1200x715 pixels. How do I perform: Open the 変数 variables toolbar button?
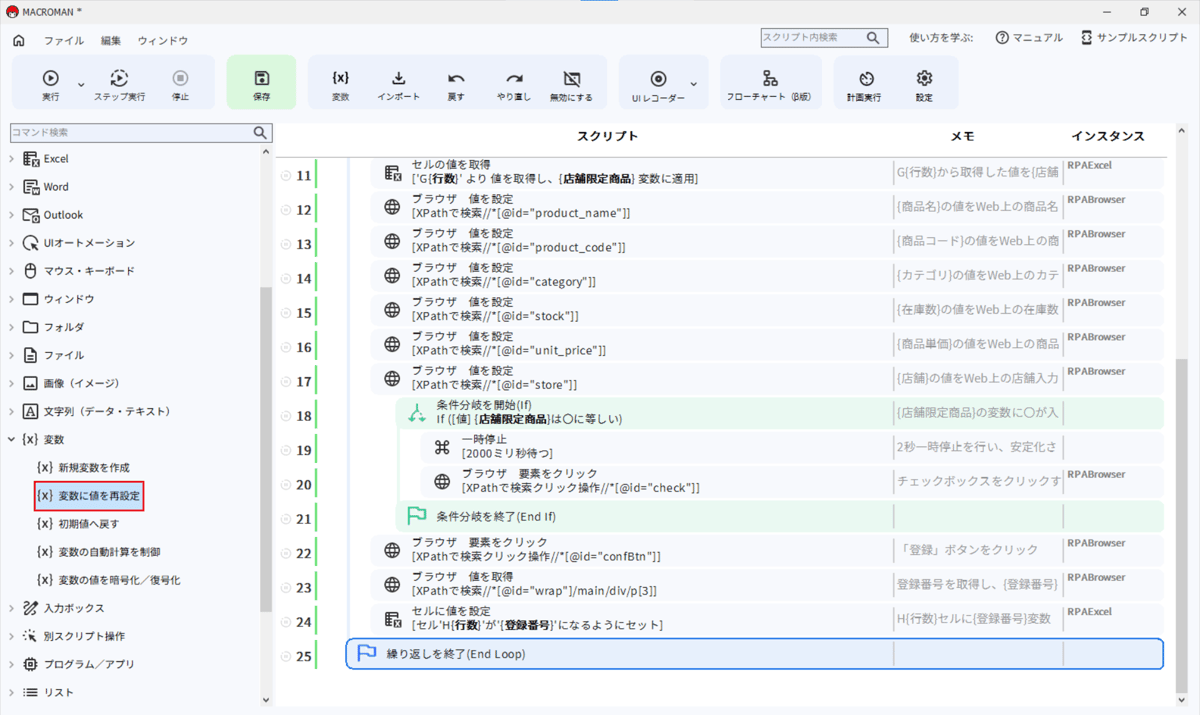(340, 85)
